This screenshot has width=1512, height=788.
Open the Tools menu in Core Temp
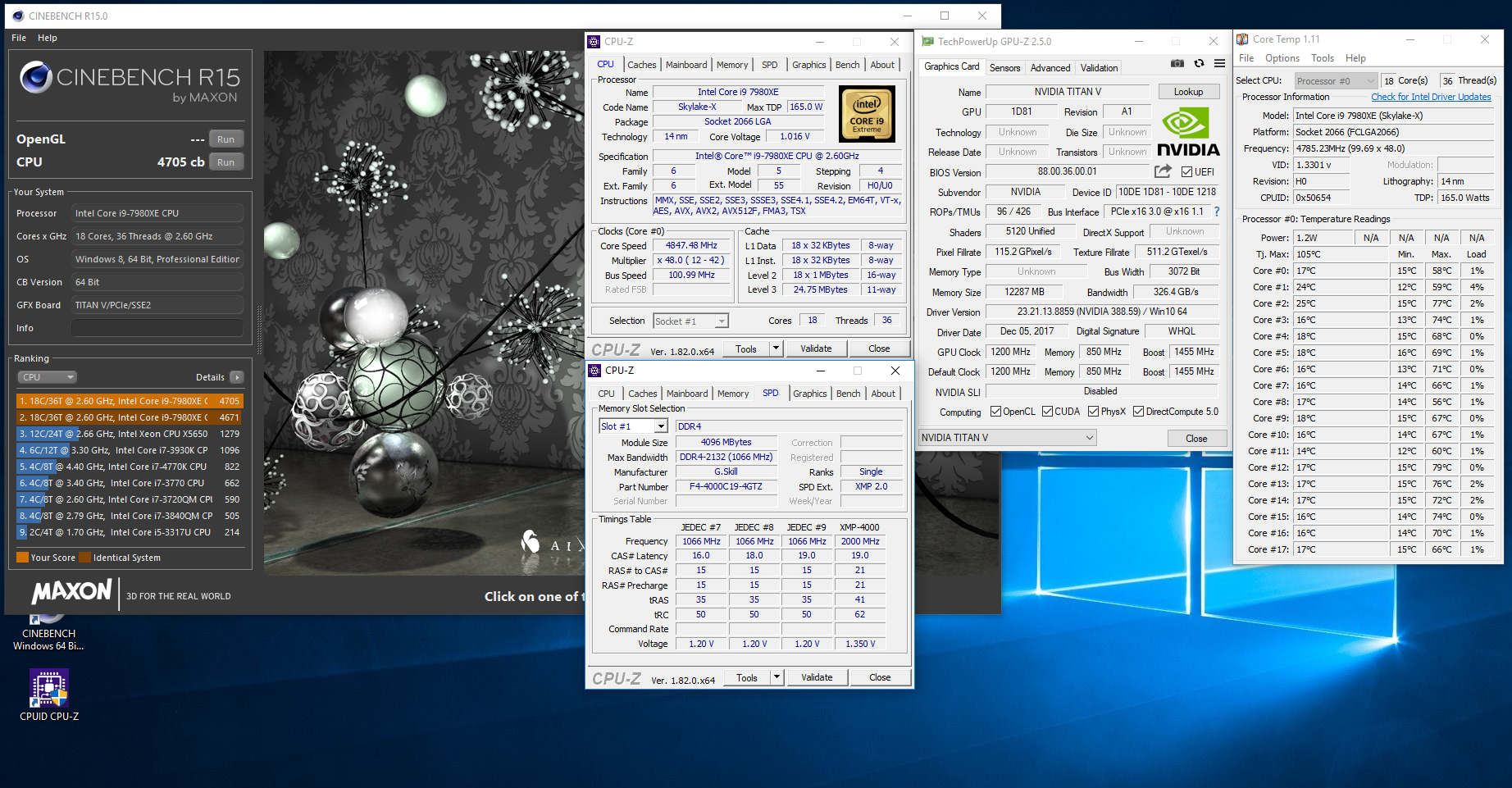click(1323, 58)
